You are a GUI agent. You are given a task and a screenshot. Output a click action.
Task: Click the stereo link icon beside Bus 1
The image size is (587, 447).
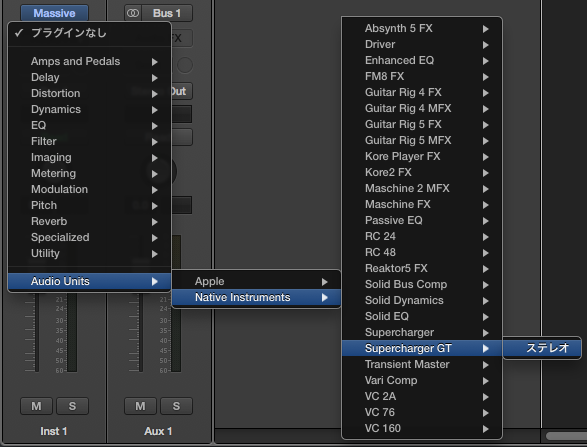click(133, 13)
